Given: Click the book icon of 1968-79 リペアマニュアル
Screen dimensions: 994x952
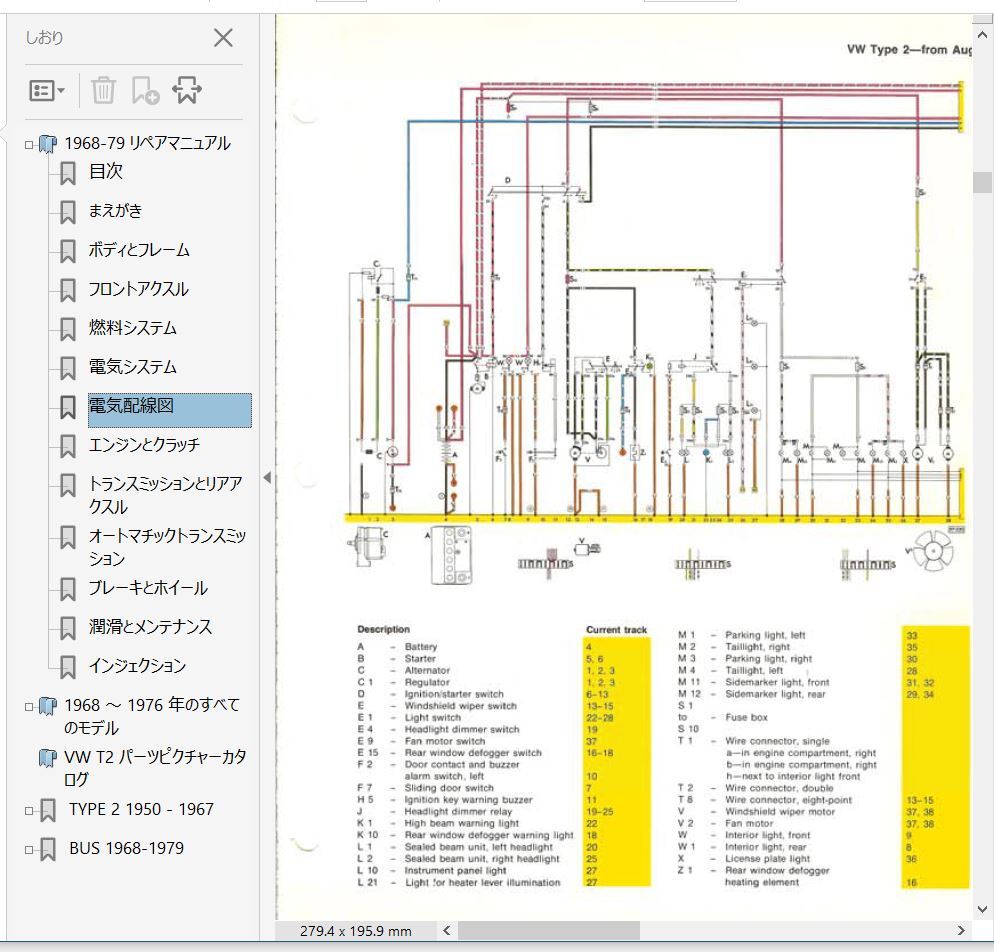Looking at the screenshot, I should coord(48,145).
